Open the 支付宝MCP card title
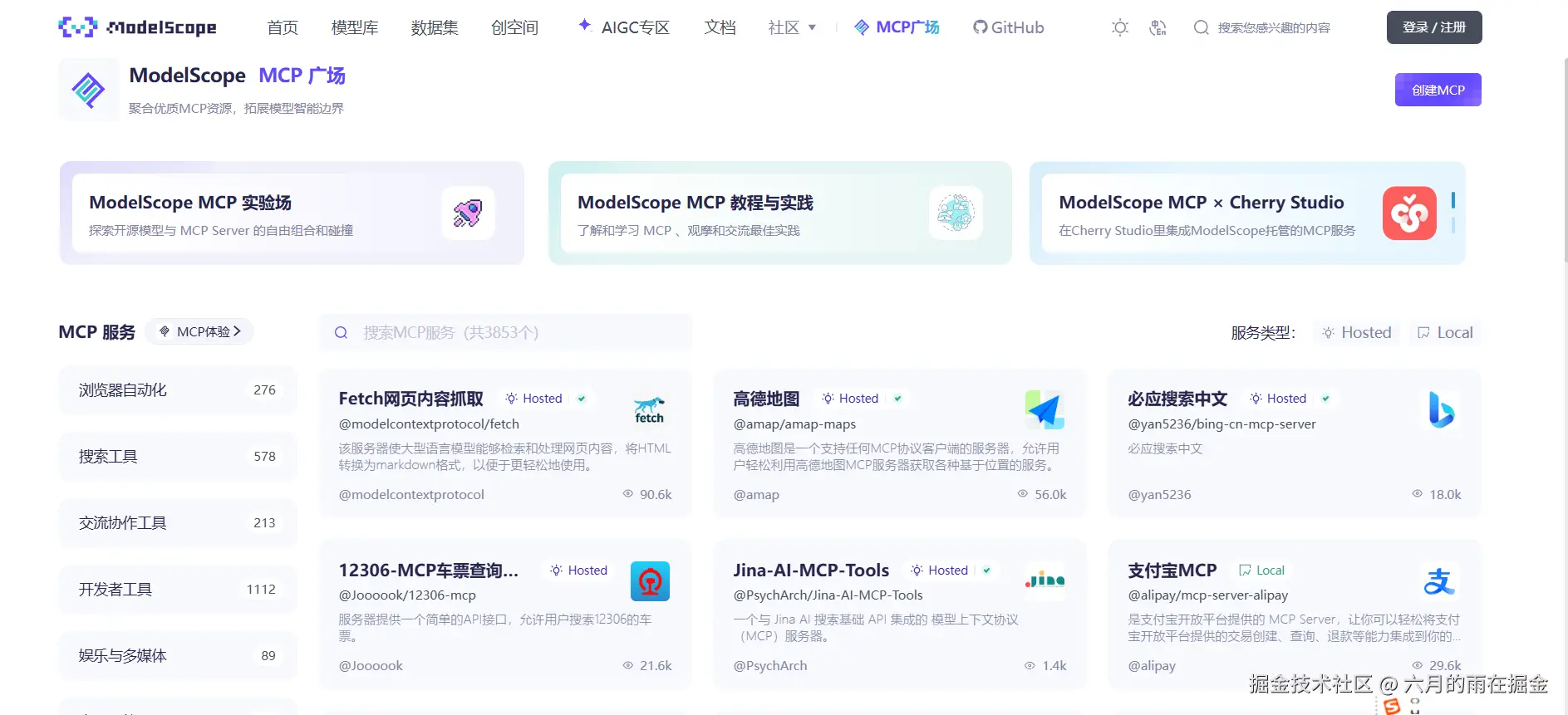 pos(1172,571)
